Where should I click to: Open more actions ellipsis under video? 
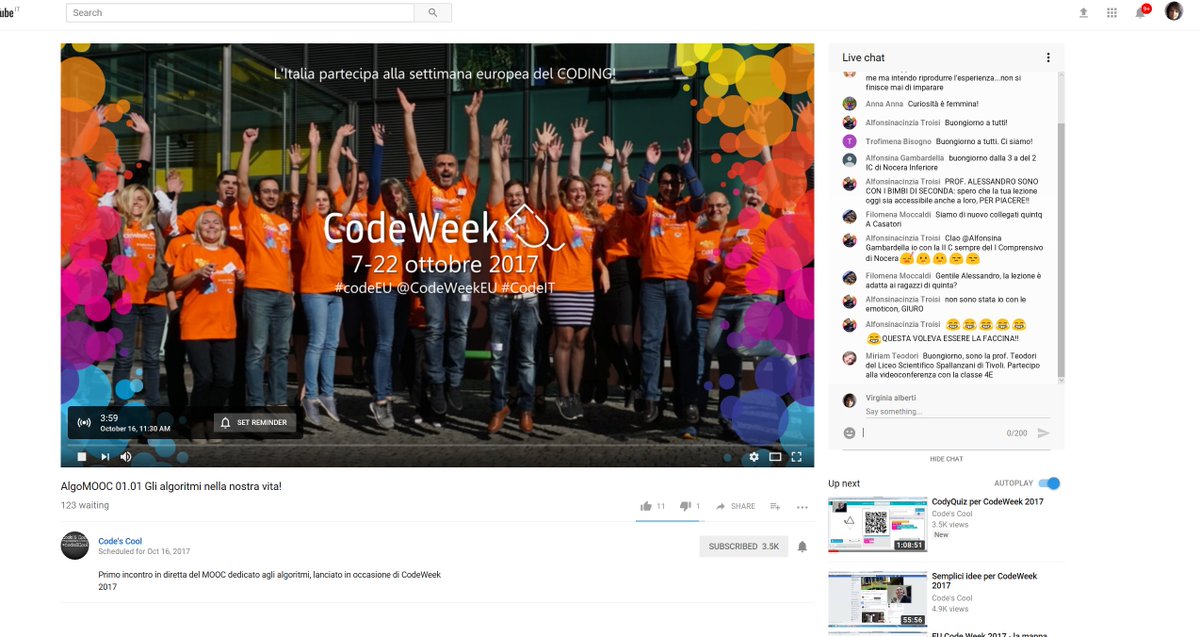[x=802, y=507]
